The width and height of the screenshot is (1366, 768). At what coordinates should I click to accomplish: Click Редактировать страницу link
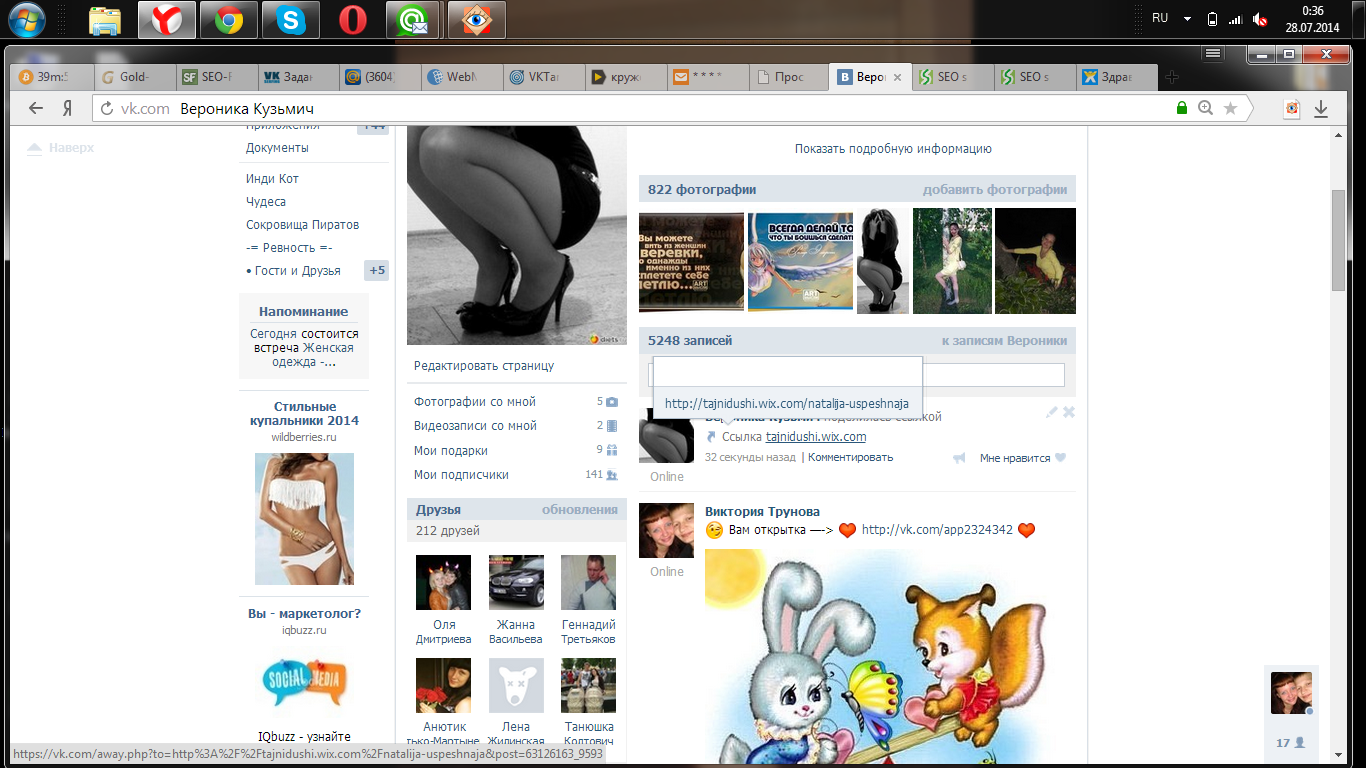[x=484, y=366]
